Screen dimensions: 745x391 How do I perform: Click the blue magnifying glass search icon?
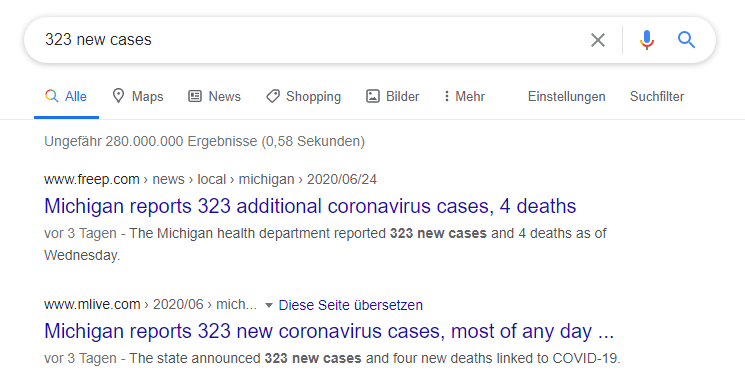(686, 40)
